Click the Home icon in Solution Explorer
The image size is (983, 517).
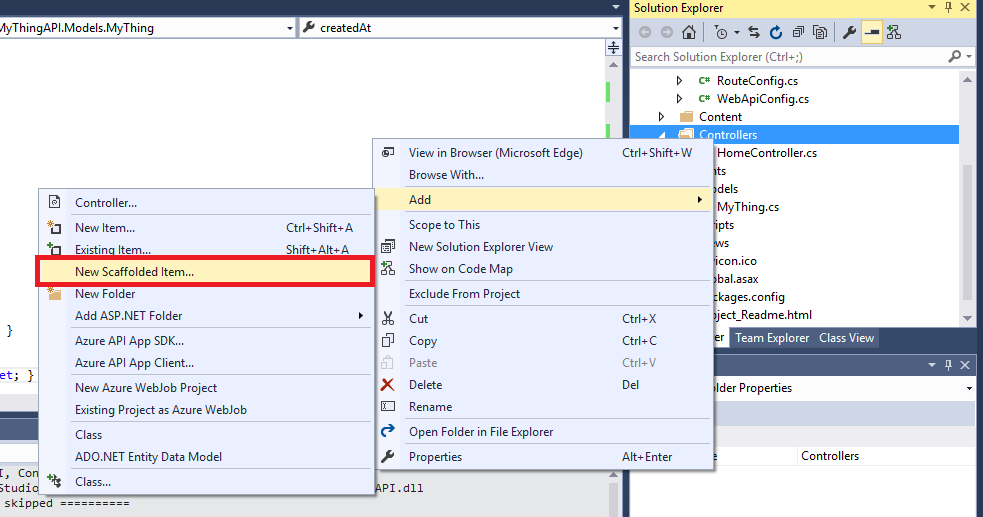[689, 33]
